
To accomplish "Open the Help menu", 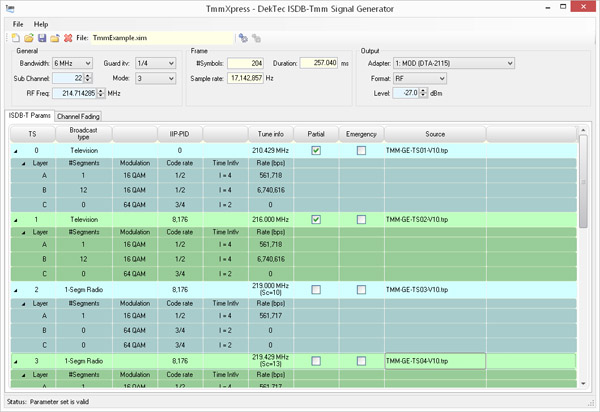I will point(41,24).
